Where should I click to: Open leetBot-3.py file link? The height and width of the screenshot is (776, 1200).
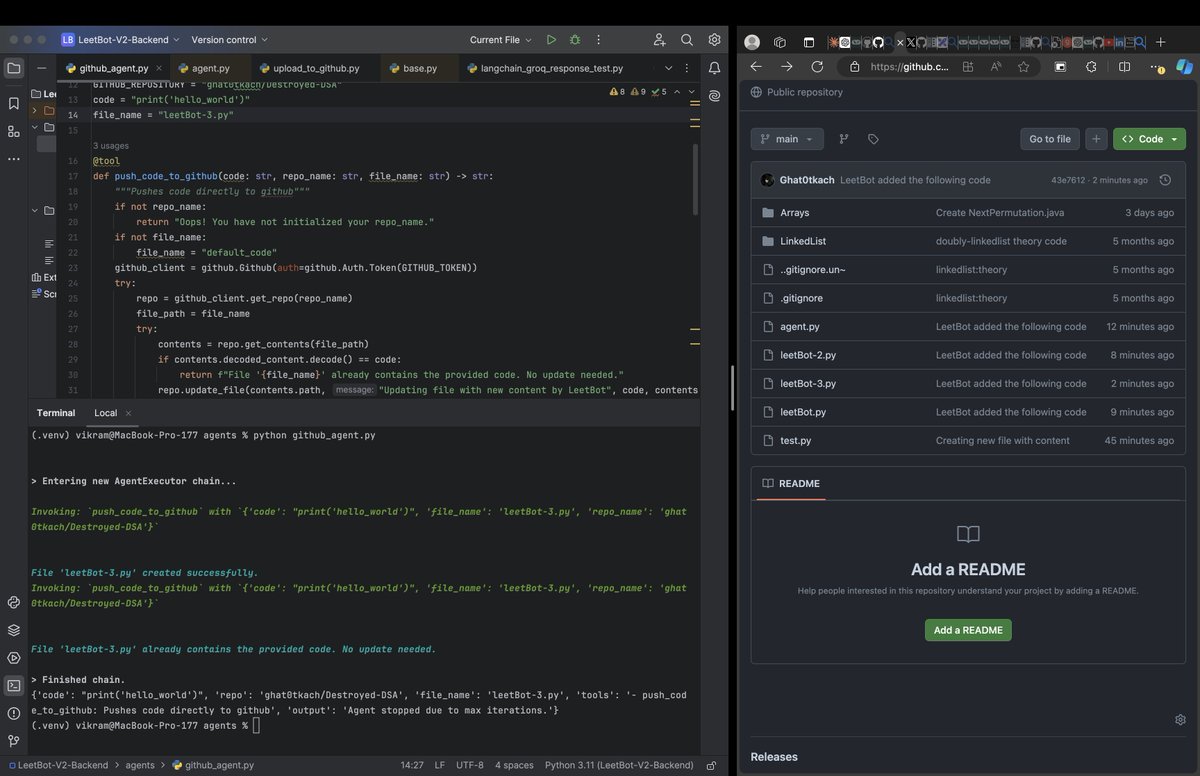[808, 383]
